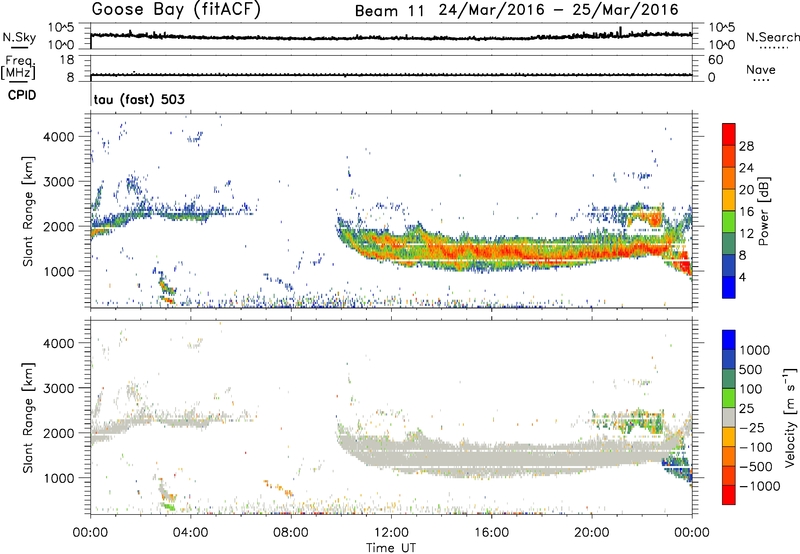Image resolution: width=800 pixels, height=554 pixels.
Task: Click the "60" Nave axis tick label
Action: [715, 60]
